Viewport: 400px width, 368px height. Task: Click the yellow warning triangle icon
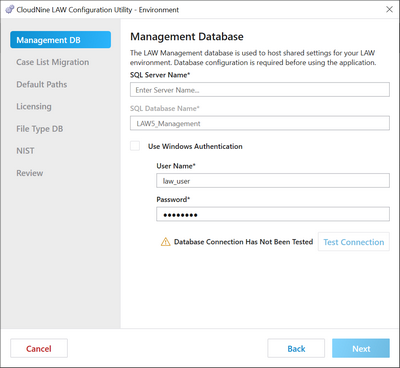coord(165,242)
